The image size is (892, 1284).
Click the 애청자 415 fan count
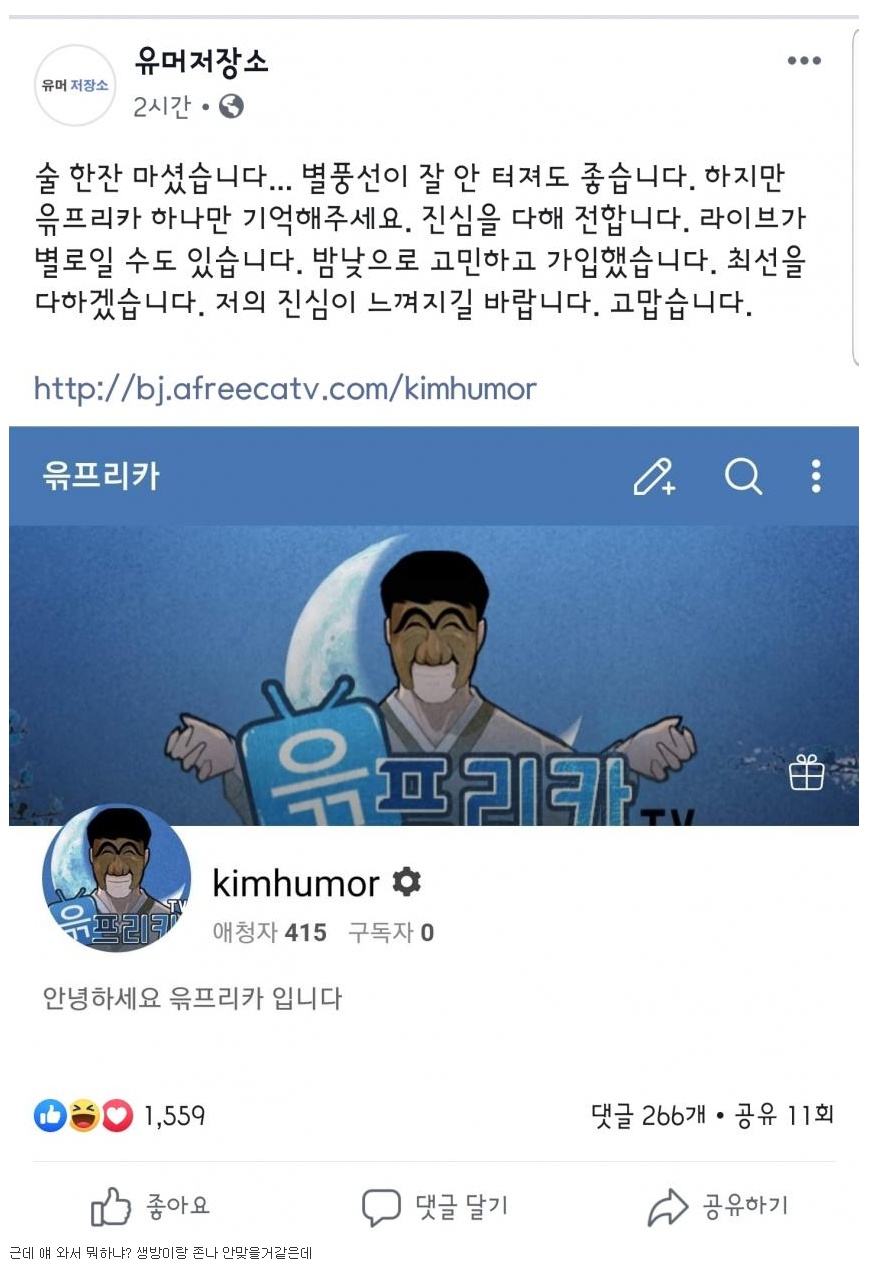click(269, 933)
